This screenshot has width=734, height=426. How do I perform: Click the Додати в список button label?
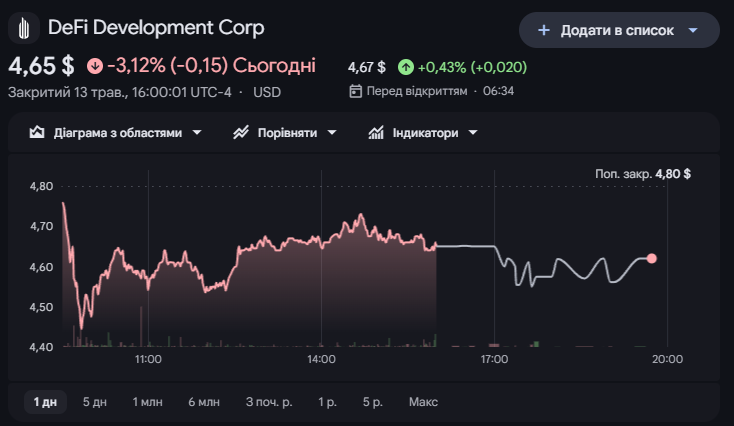click(x=617, y=30)
